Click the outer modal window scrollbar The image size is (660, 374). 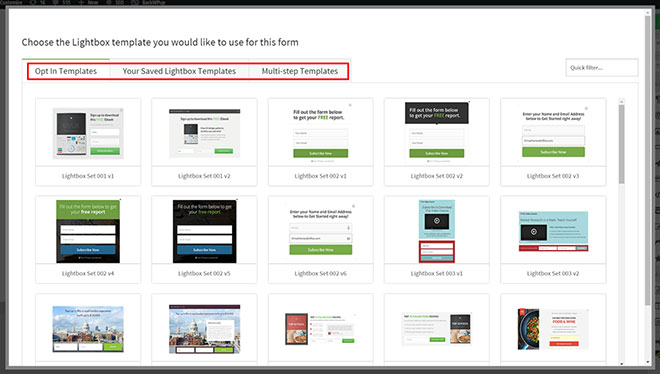click(x=648, y=160)
